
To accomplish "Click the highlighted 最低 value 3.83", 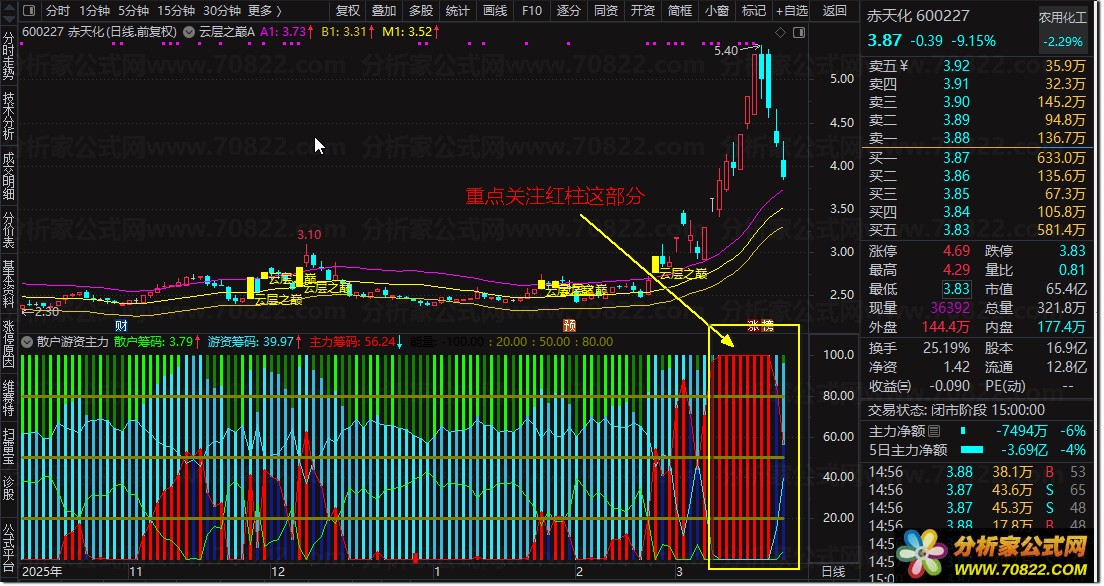I will pyautogui.click(x=957, y=289).
